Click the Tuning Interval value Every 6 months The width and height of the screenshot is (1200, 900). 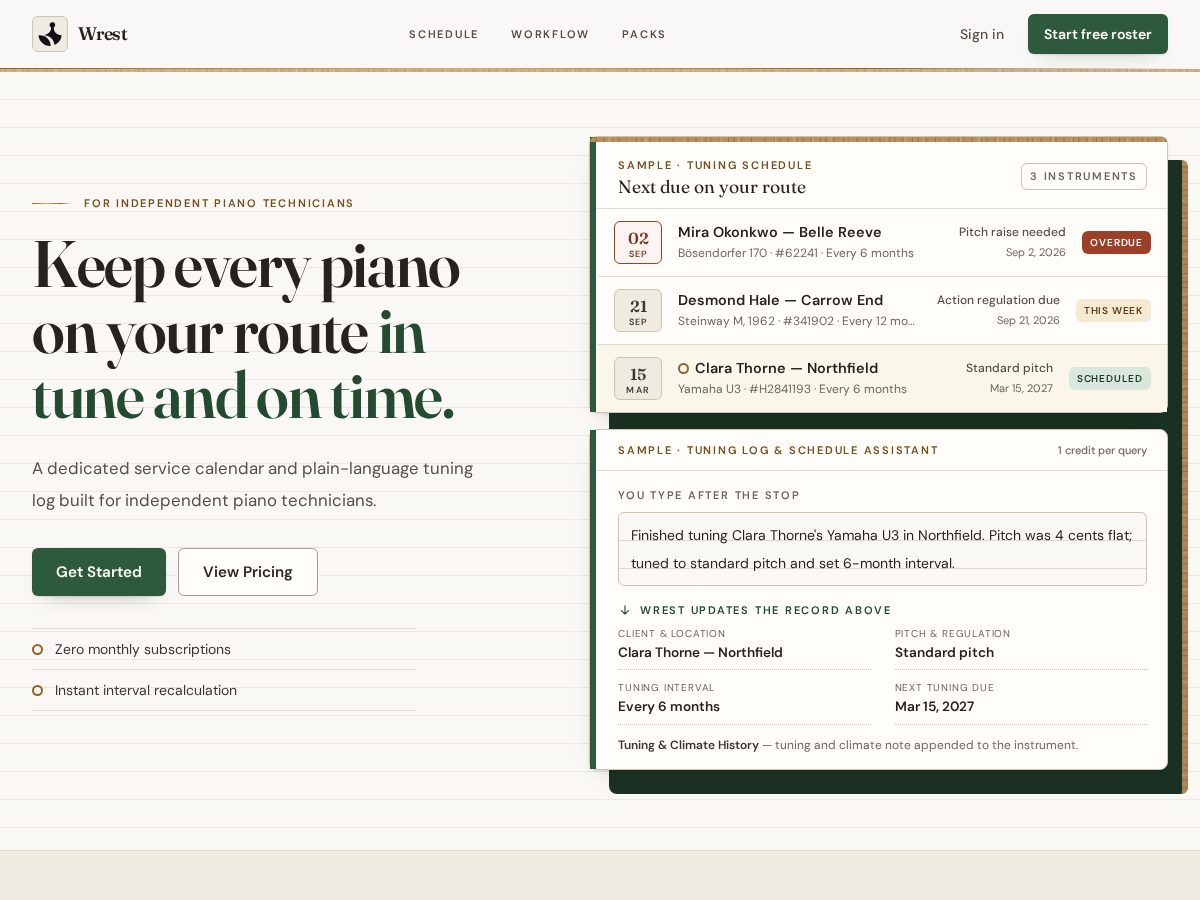(669, 707)
